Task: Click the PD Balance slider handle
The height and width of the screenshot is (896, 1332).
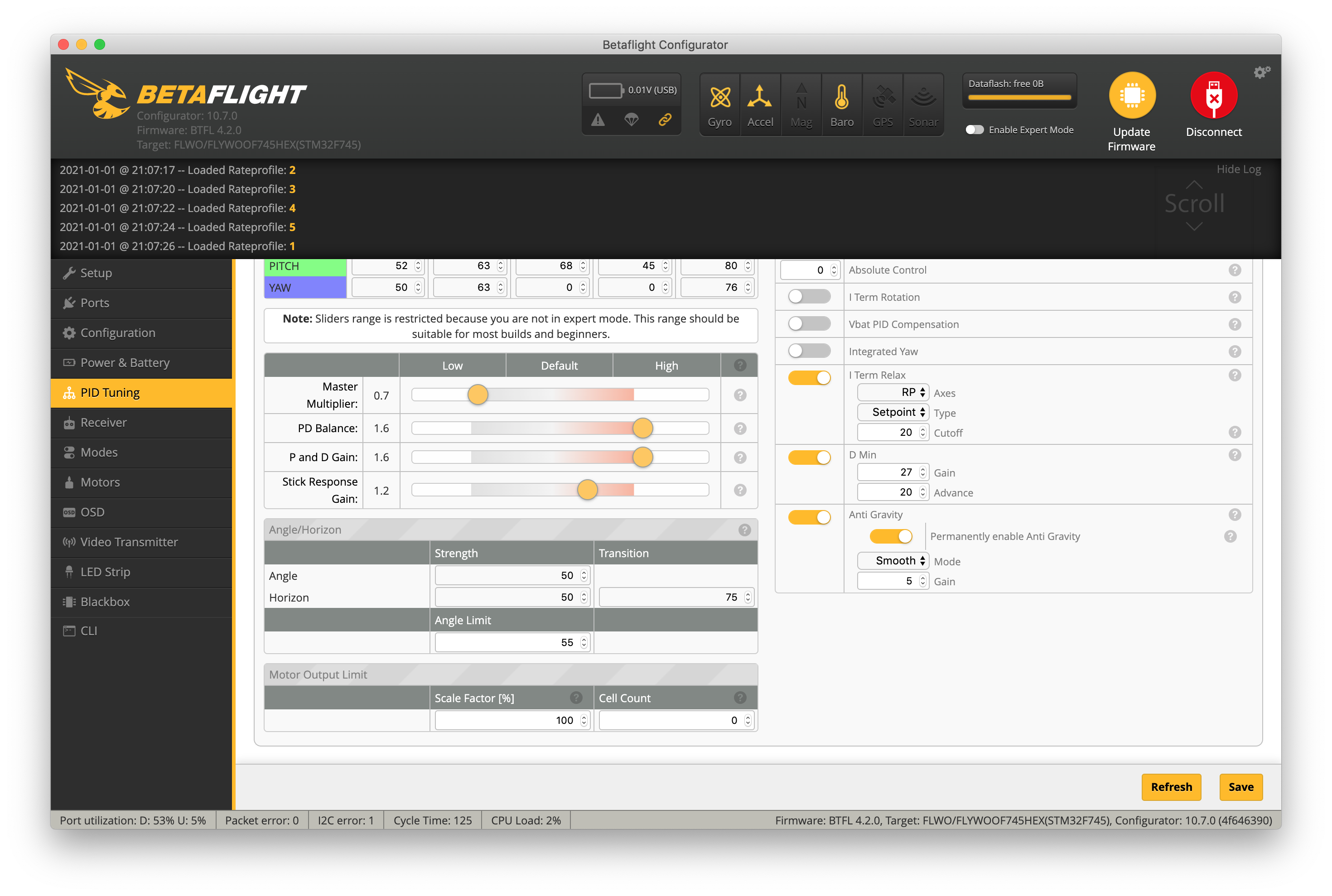Action: (642, 428)
